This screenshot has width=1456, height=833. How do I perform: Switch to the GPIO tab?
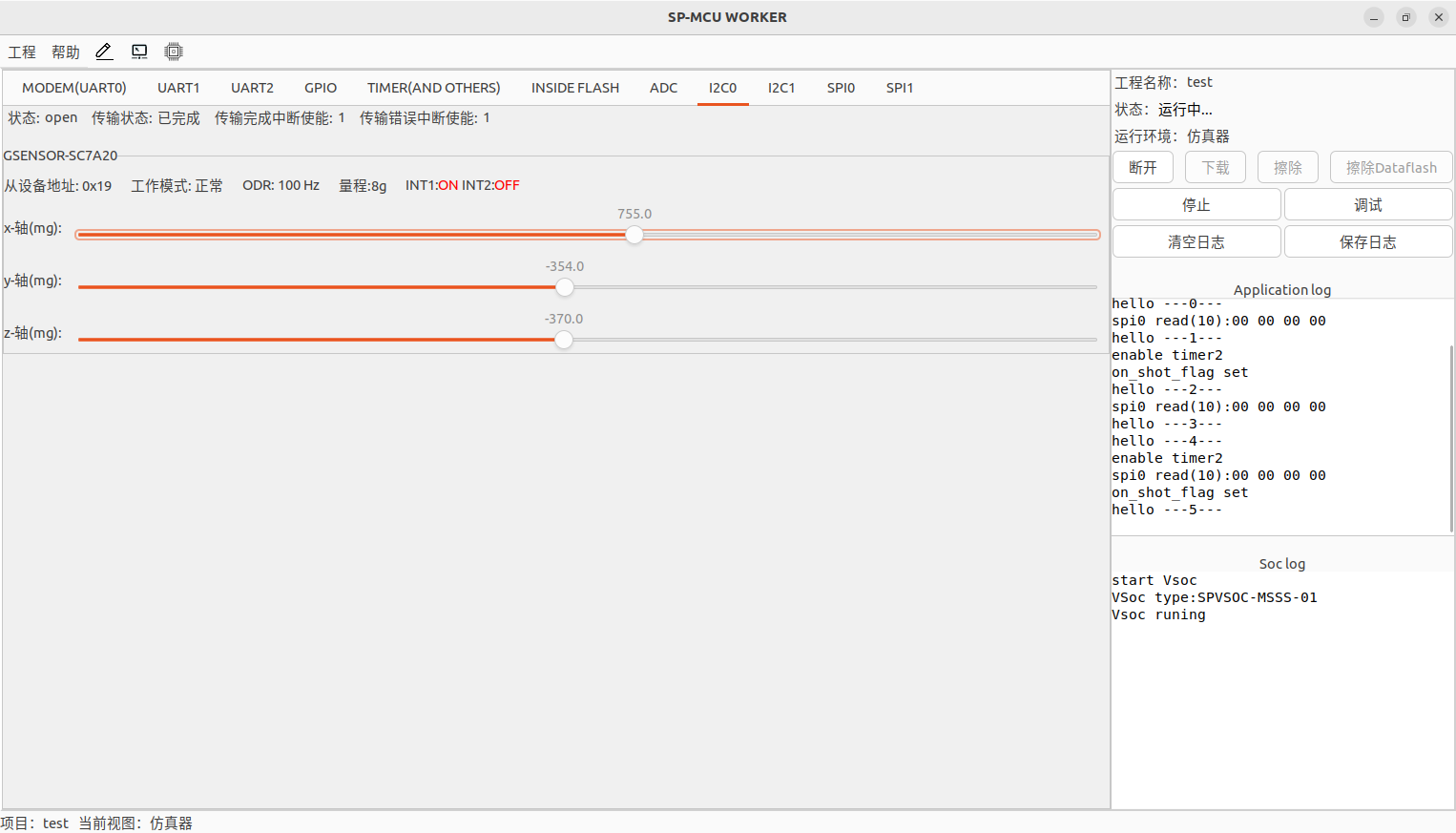coord(321,88)
